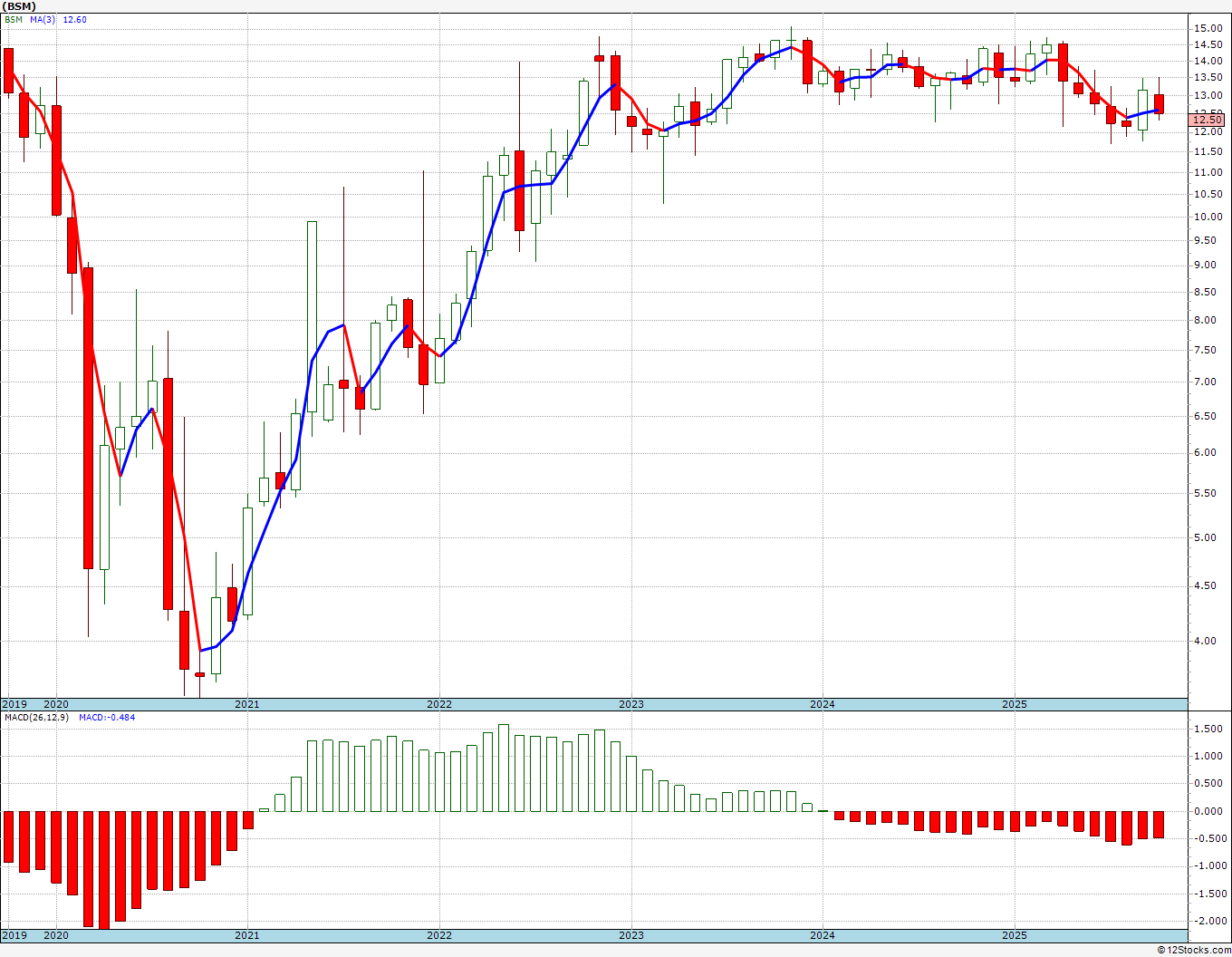The image size is (1232, 957).
Task: Click 2022 on the MACD panel time axis
Action: pos(439,935)
